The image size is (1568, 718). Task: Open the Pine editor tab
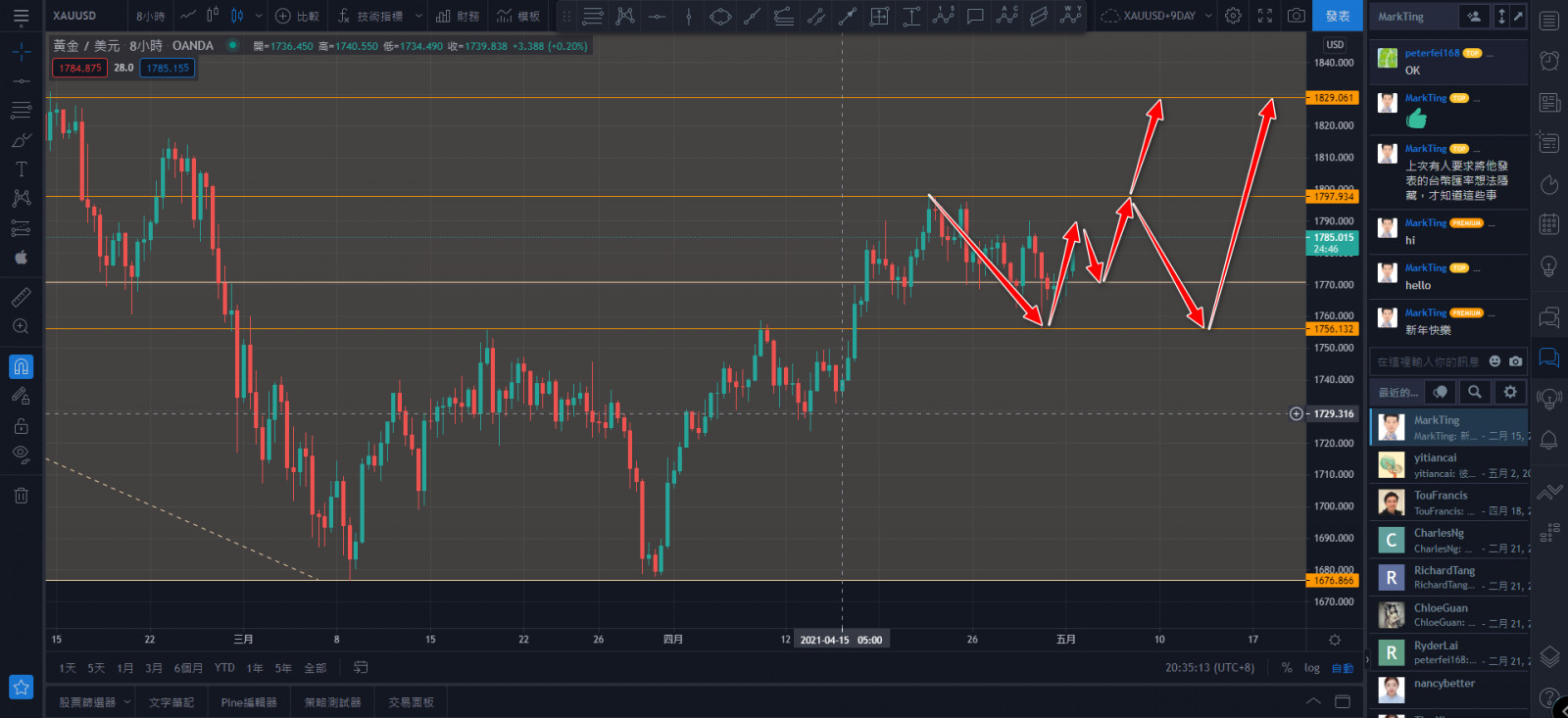click(x=249, y=702)
